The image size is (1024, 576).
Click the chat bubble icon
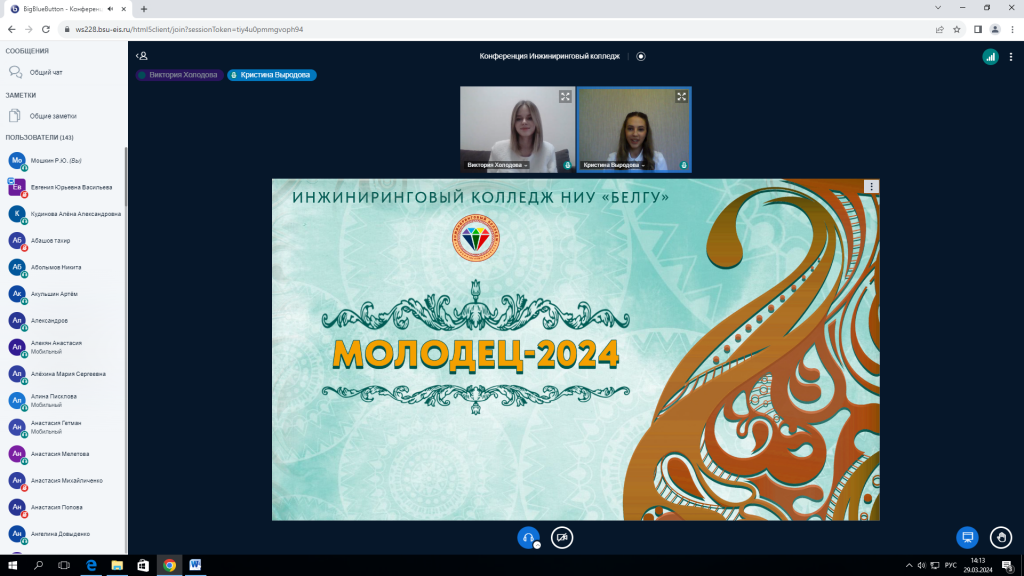15,72
